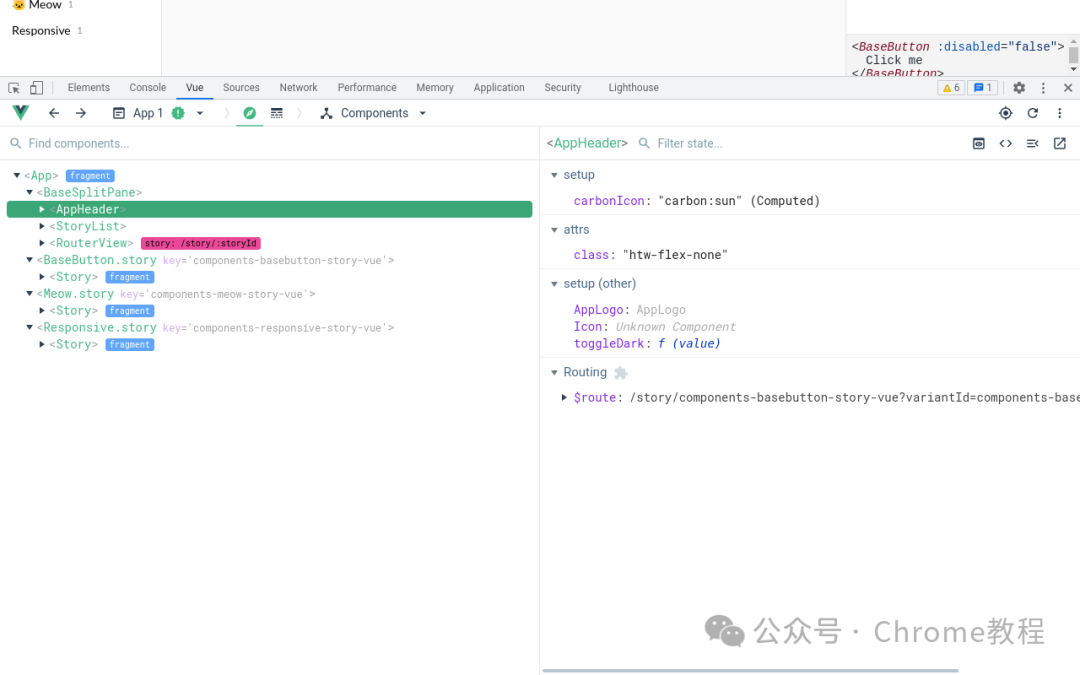This screenshot has width=1080, height=675.
Task: Open the Elements tab
Action: (89, 87)
